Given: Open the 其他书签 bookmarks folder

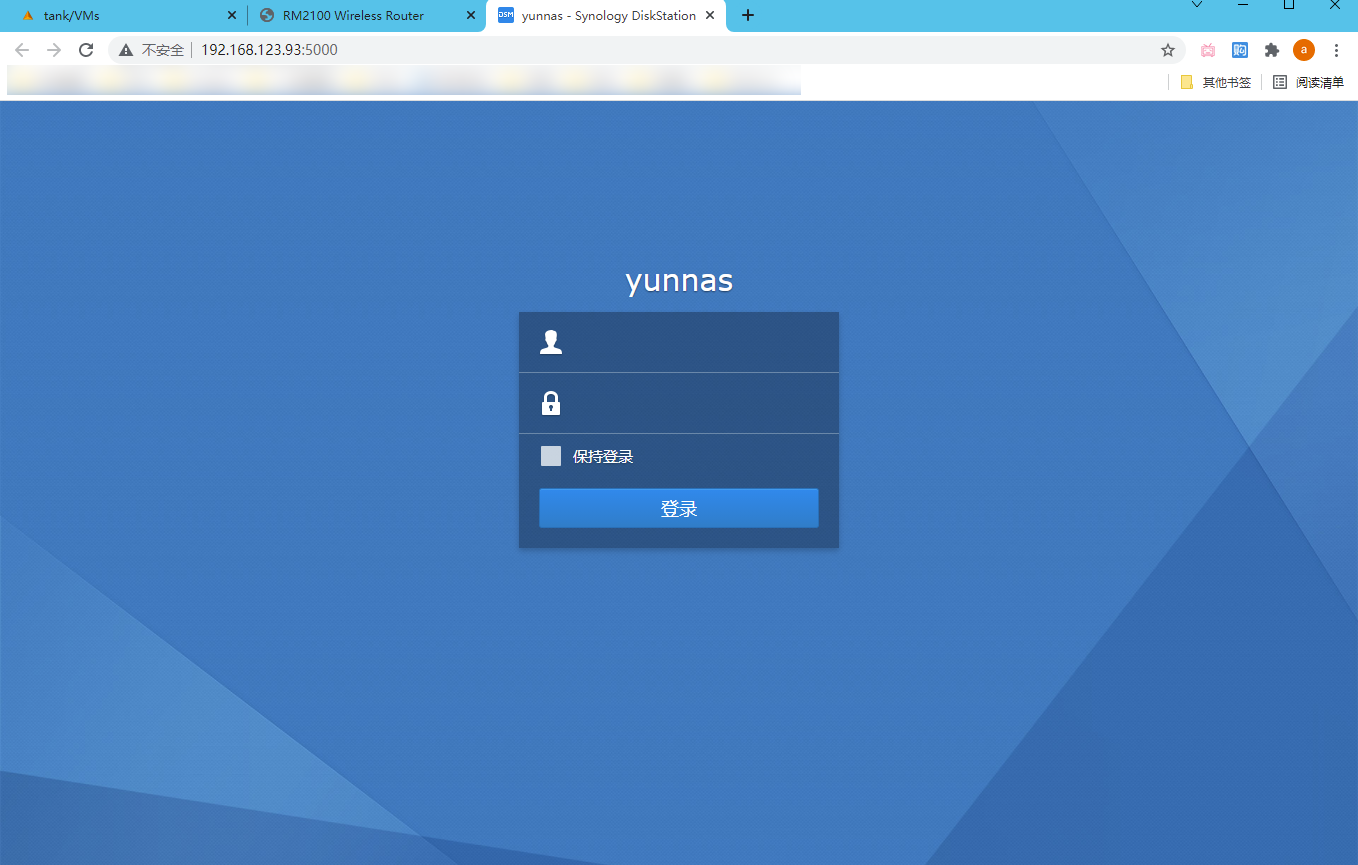Looking at the screenshot, I should (x=1216, y=82).
